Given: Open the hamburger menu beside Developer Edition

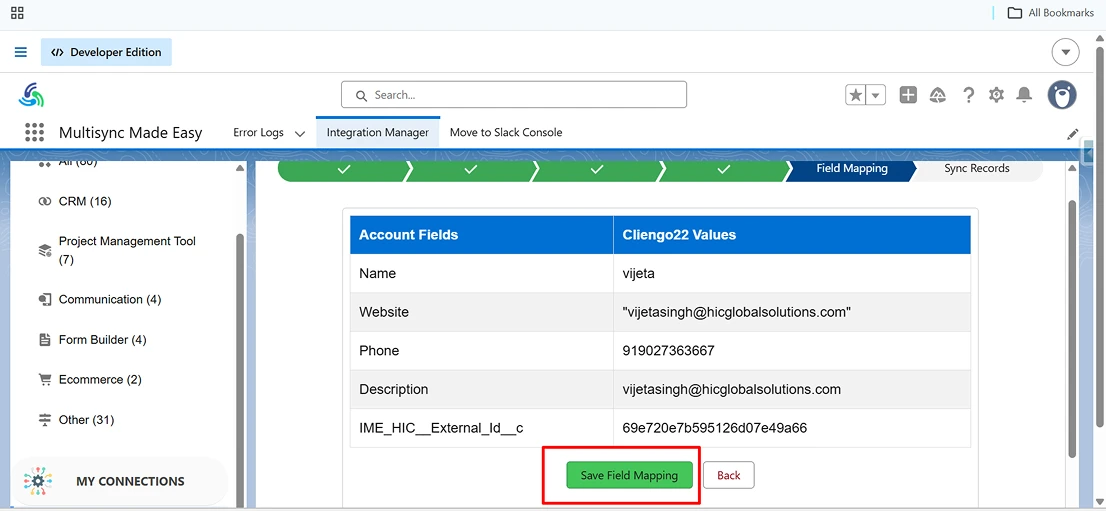Looking at the screenshot, I should [20, 52].
